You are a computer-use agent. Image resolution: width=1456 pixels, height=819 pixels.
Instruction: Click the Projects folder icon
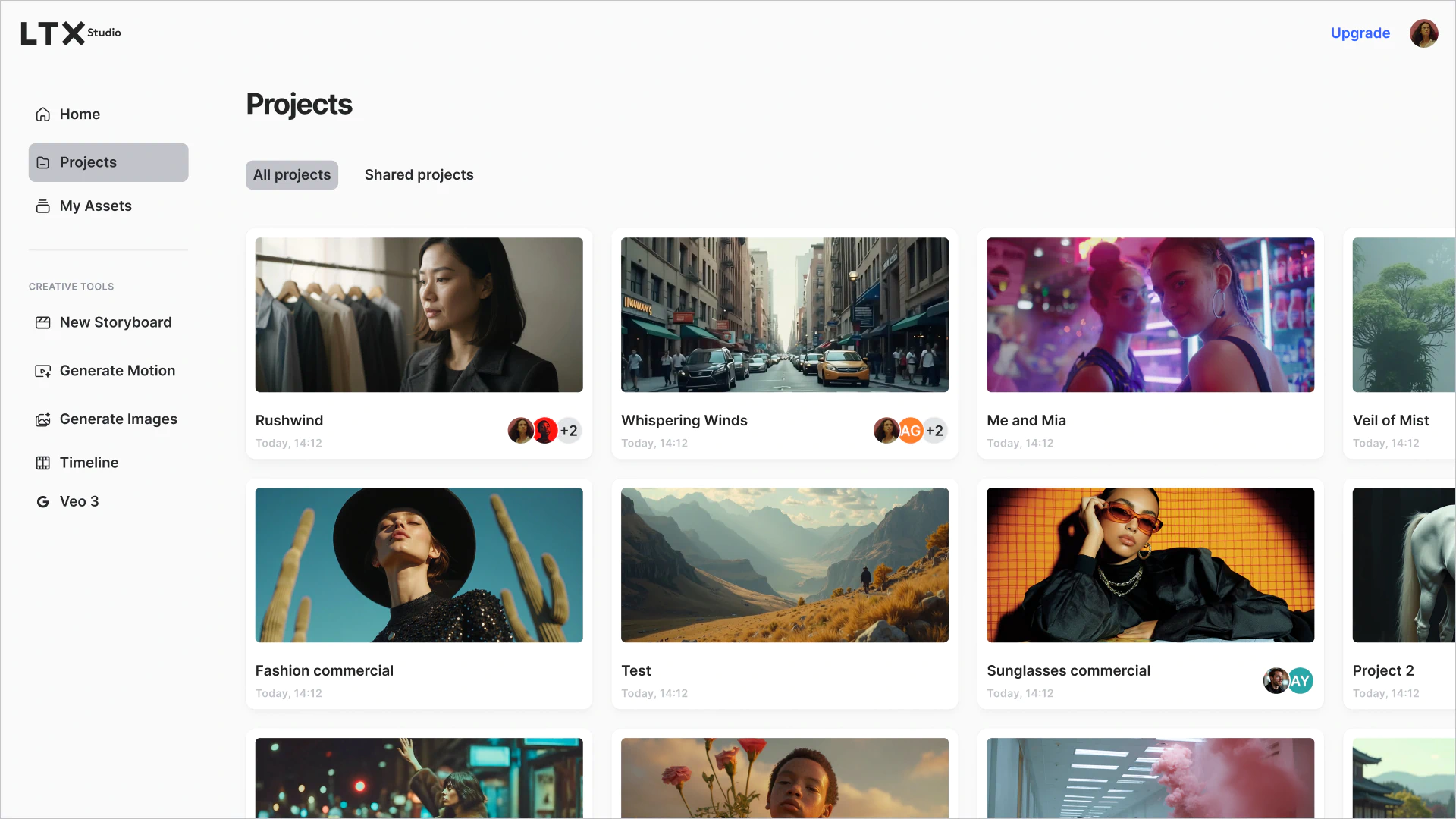click(43, 163)
